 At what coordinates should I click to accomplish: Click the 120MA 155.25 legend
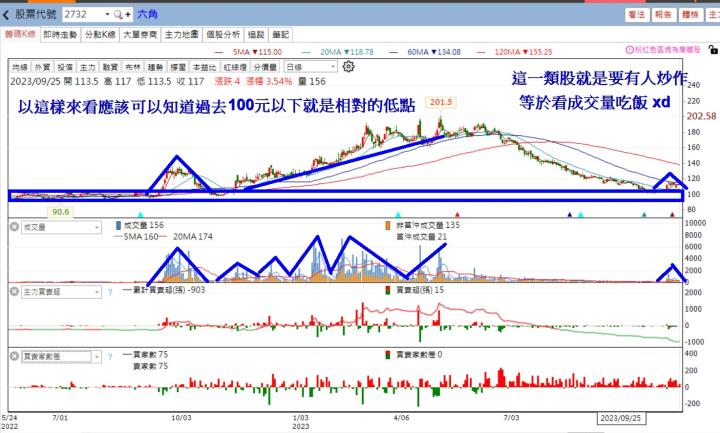tap(514, 52)
